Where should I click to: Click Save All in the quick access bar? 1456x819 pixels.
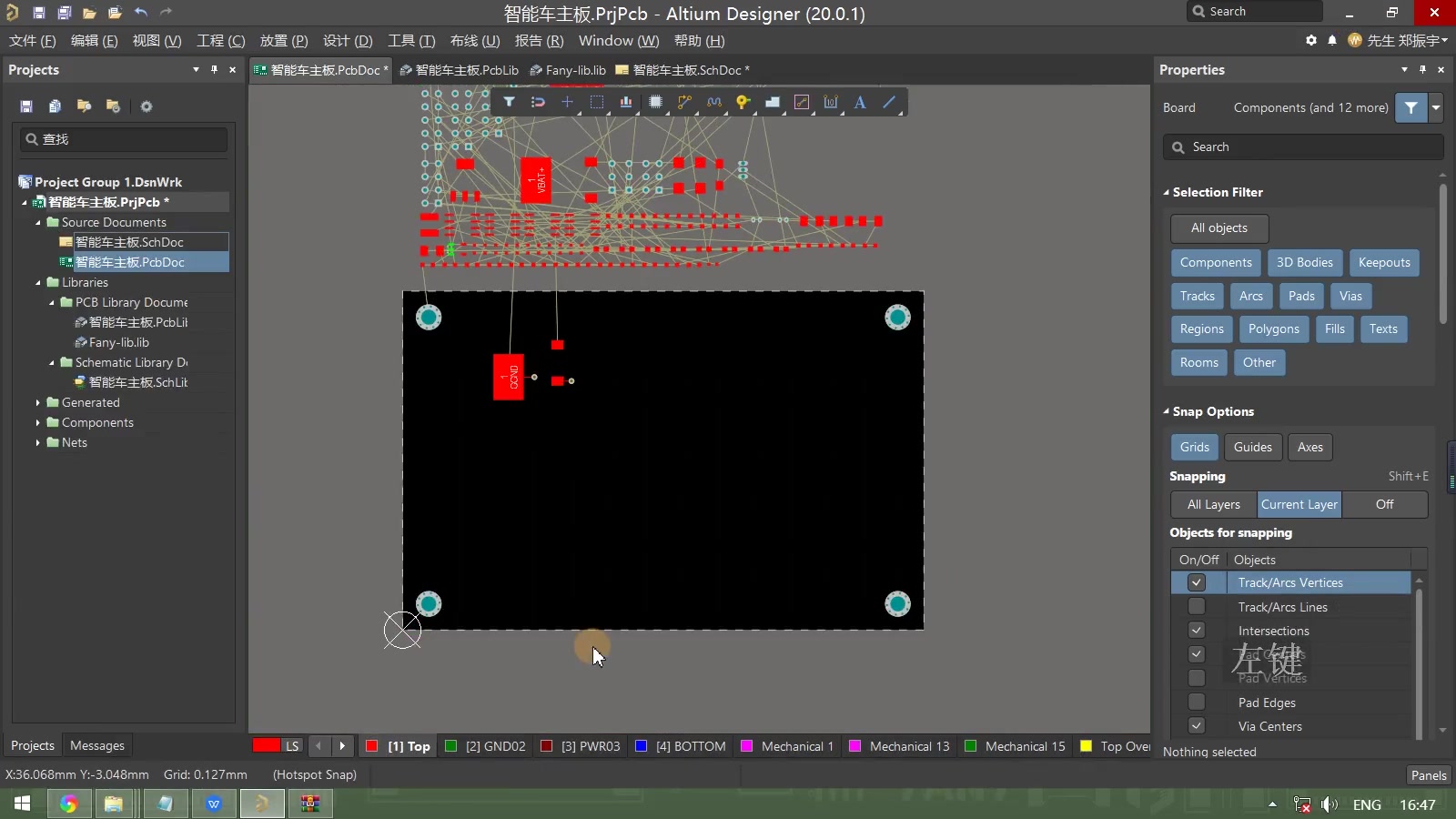point(65,13)
